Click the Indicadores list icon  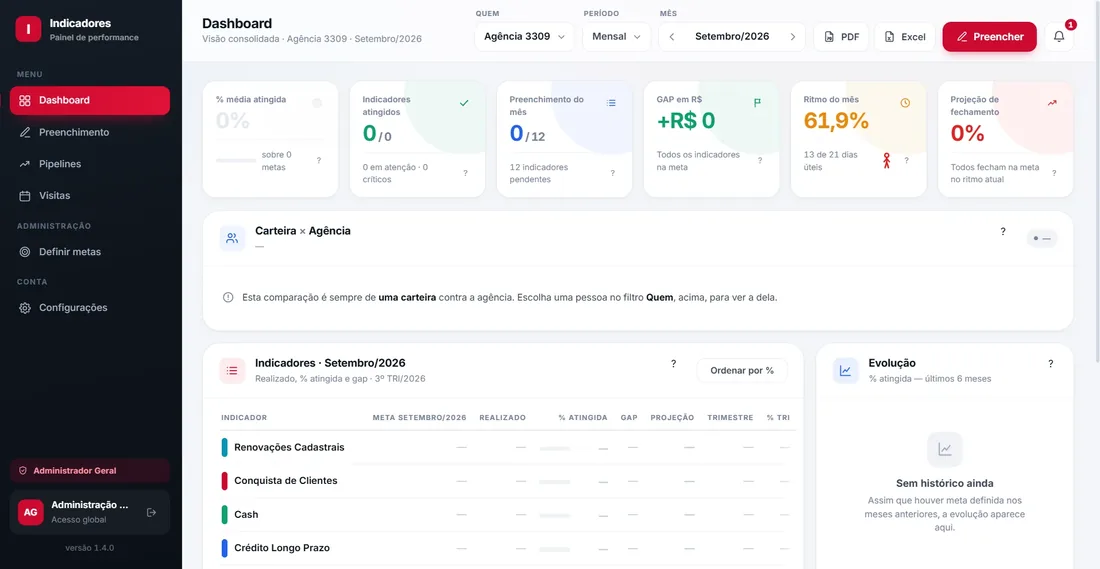(x=232, y=370)
